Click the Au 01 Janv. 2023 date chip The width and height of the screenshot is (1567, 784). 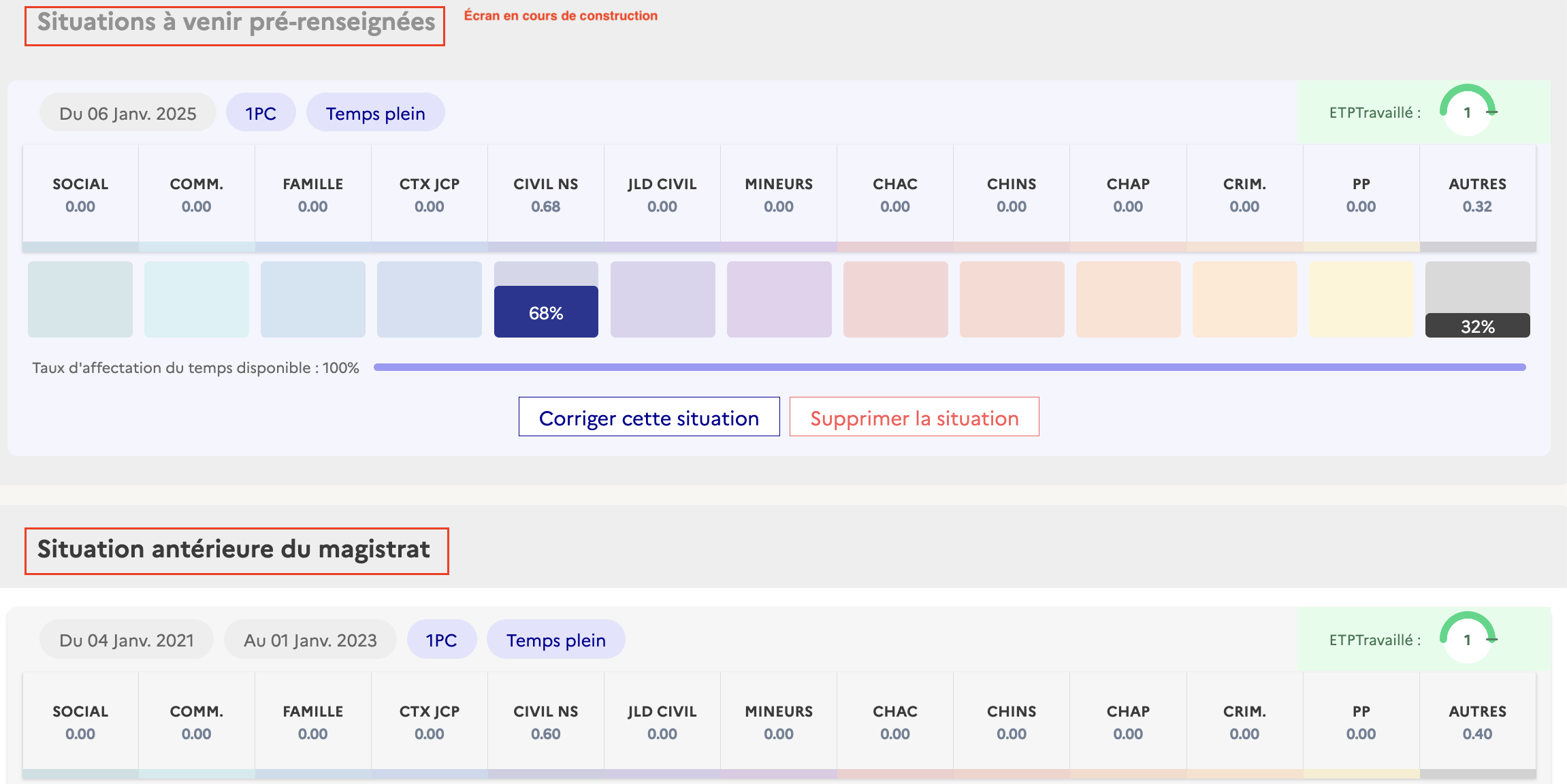[310, 640]
